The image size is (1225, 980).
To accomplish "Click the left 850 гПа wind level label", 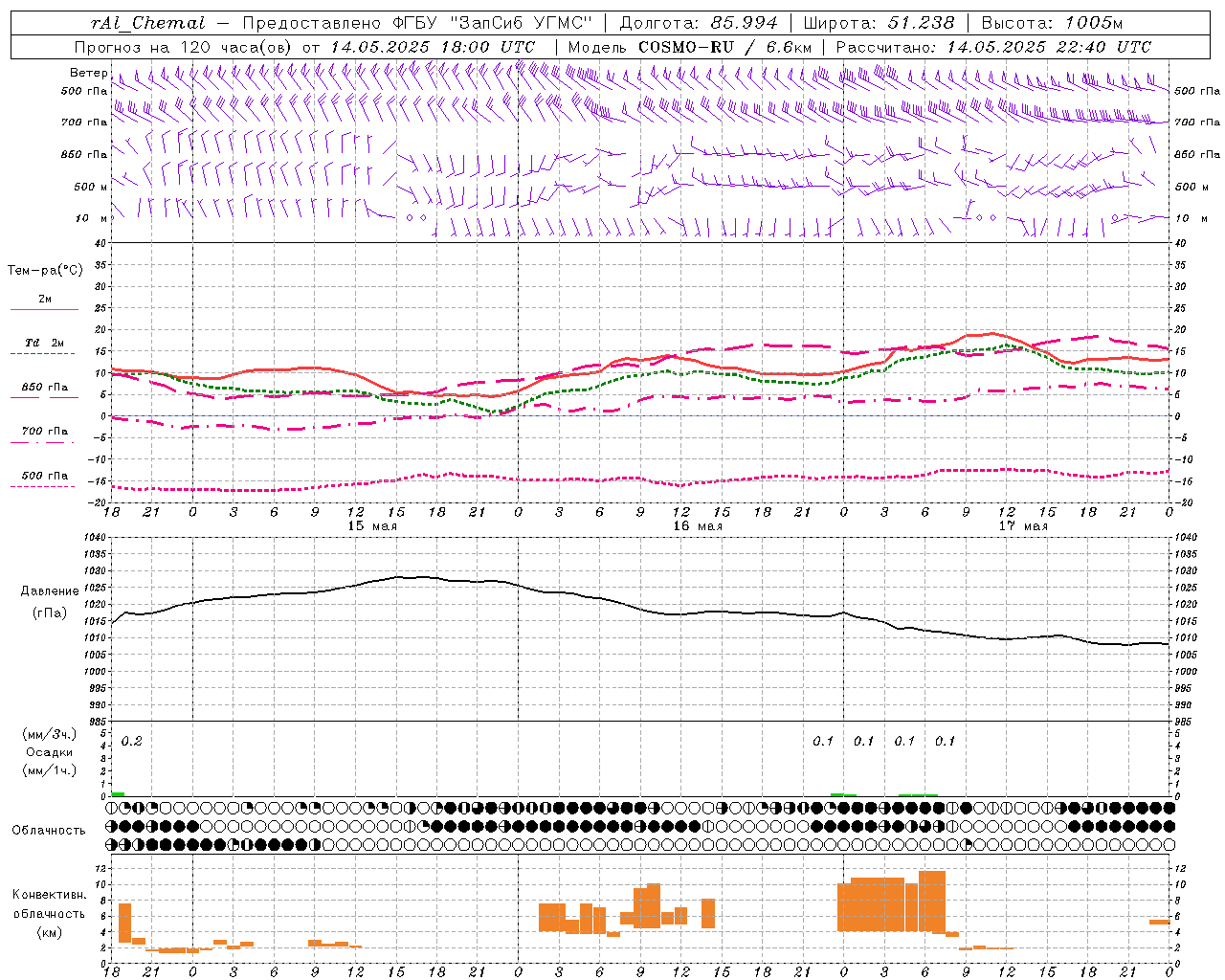I will coord(84,154).
